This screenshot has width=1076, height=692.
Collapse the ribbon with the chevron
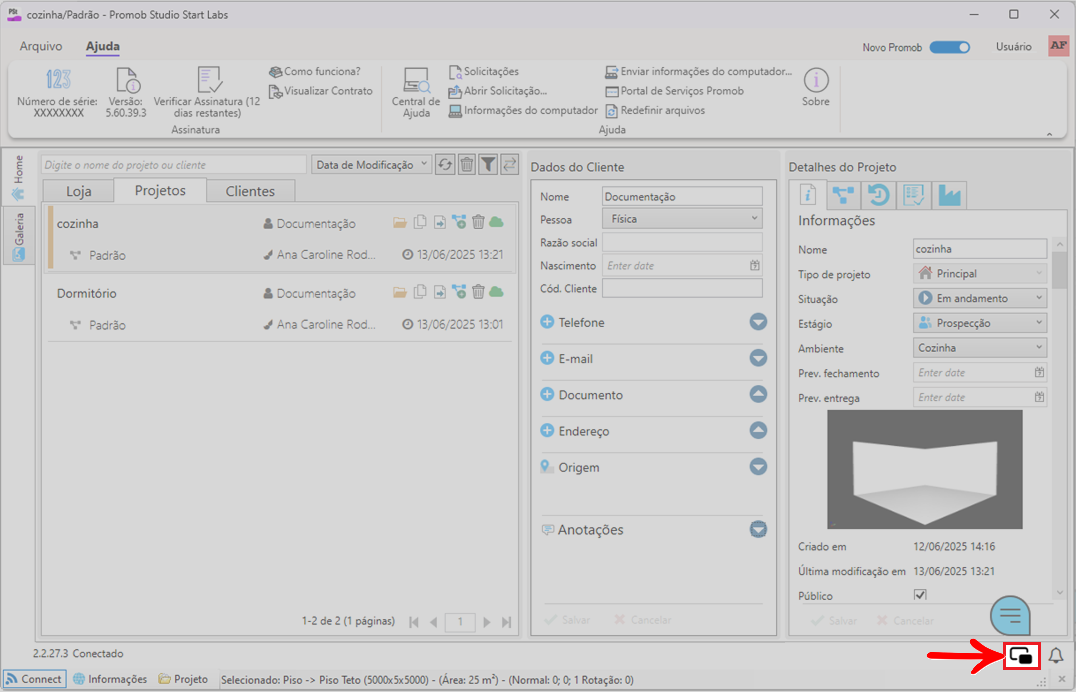1049,134
